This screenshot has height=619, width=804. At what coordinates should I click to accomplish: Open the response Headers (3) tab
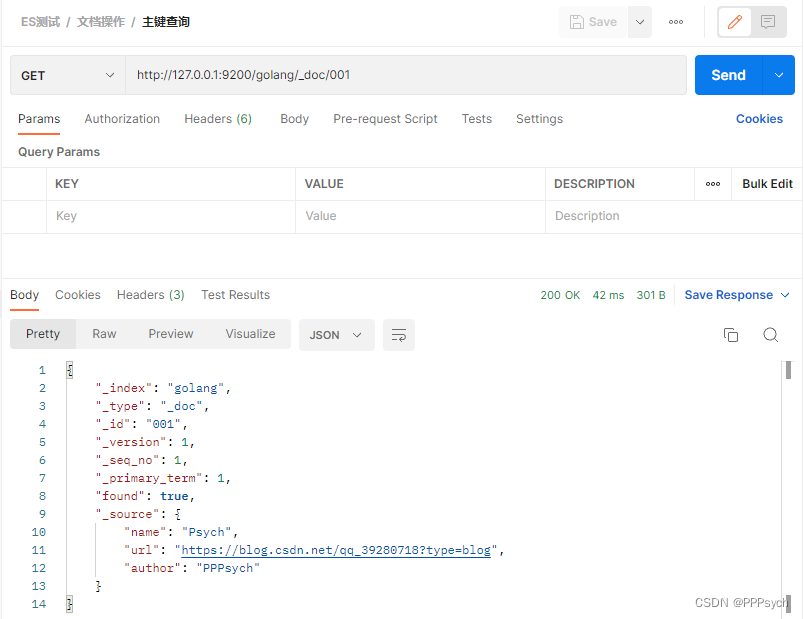click(151, 295)
